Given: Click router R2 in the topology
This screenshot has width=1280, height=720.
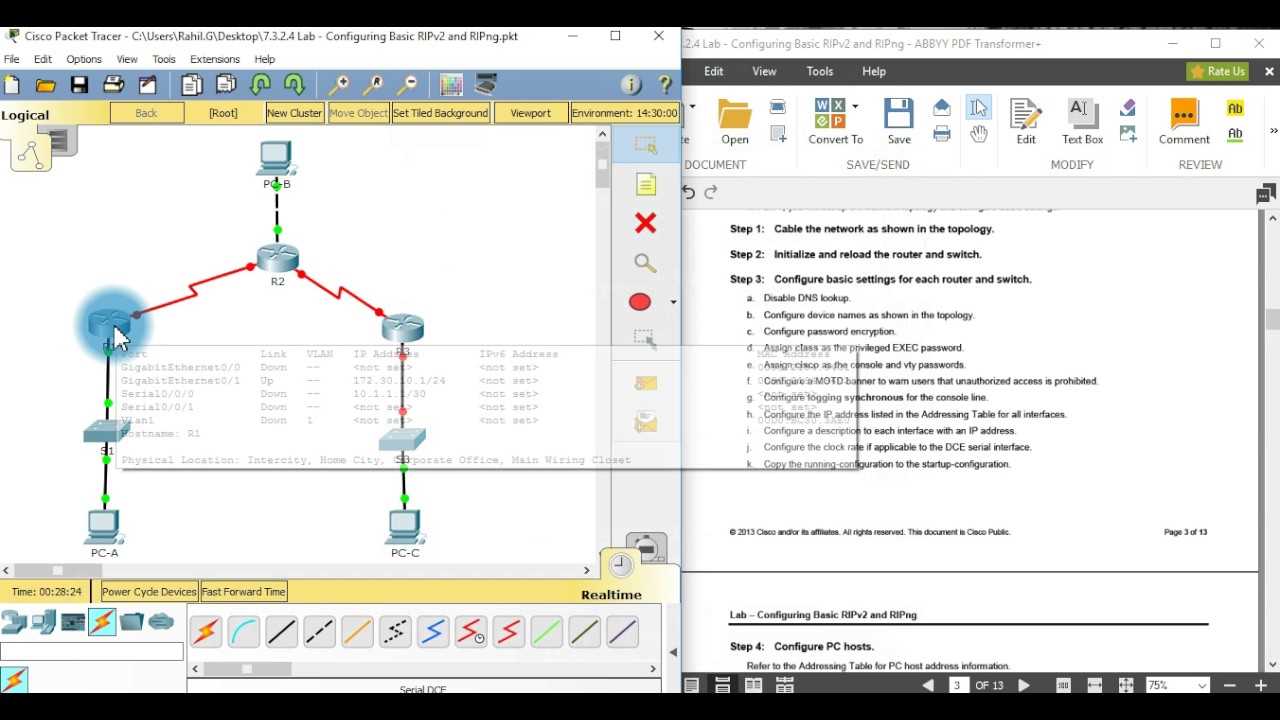Looking at the screenshot, I should point(277,258).
